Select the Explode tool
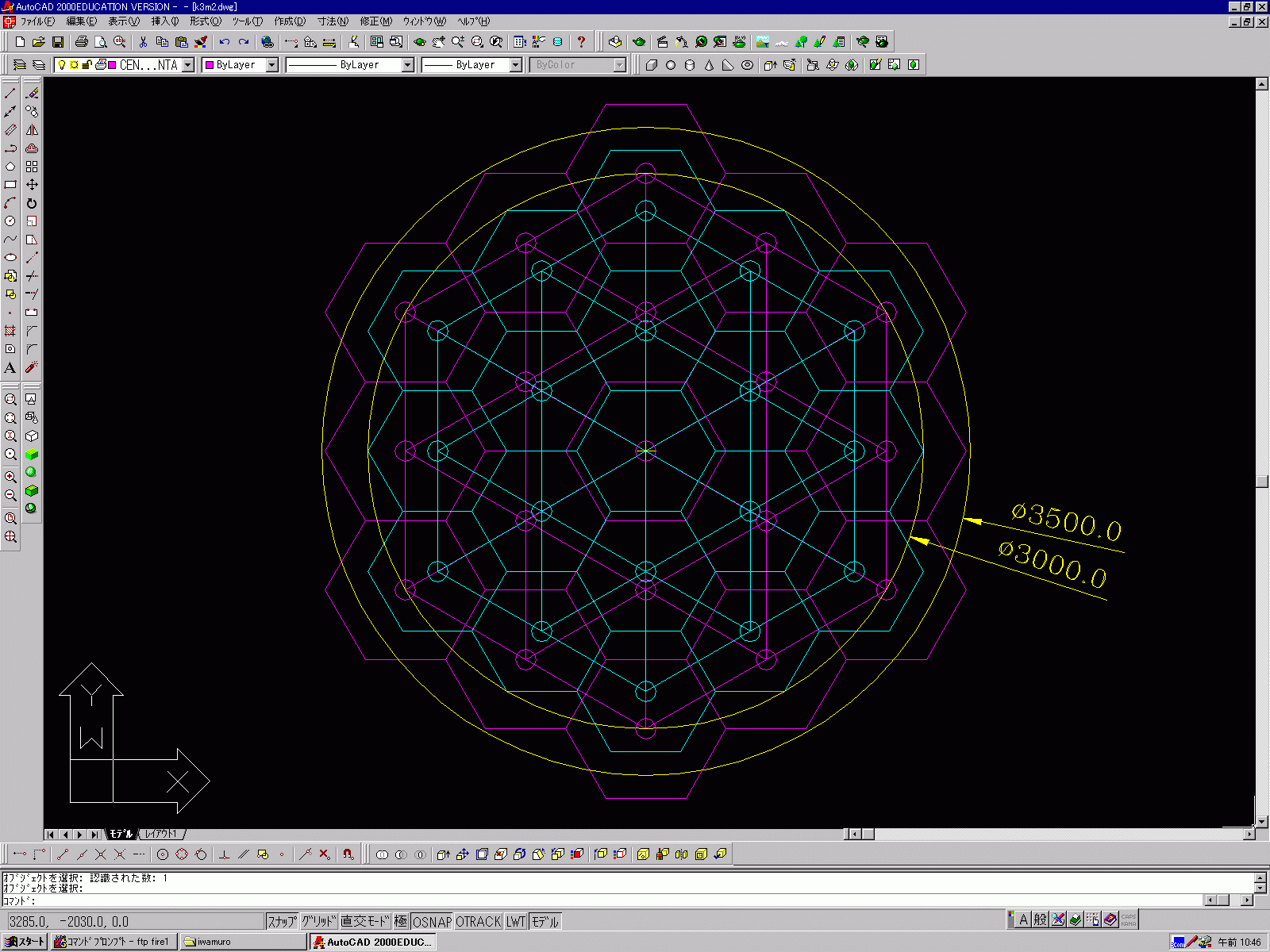Screen dimensions: 1270x952 coord(32,367)
